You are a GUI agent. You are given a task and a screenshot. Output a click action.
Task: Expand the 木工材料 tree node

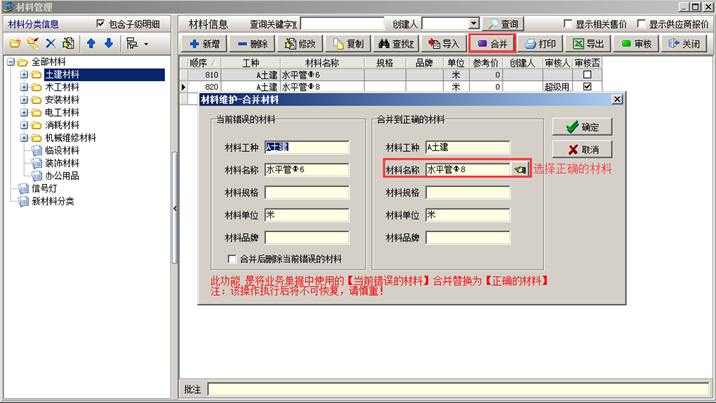click(x=24, y=87)
